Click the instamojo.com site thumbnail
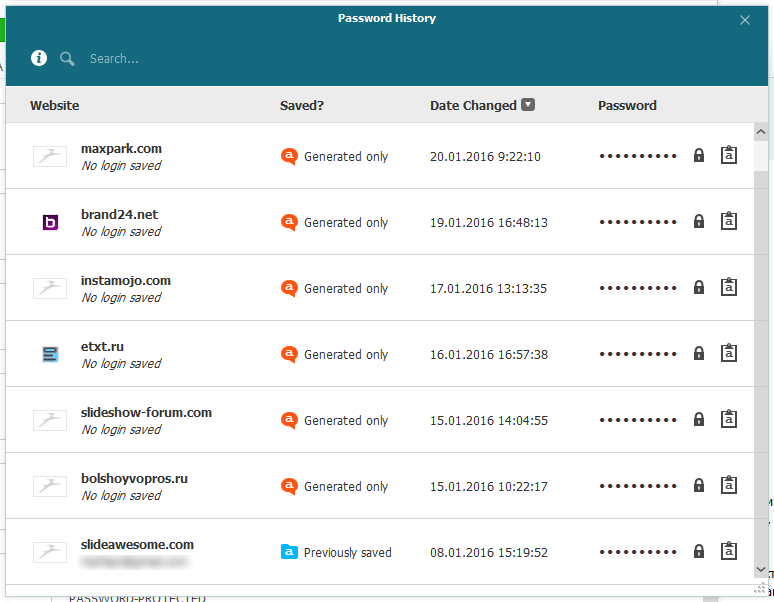 50,288
